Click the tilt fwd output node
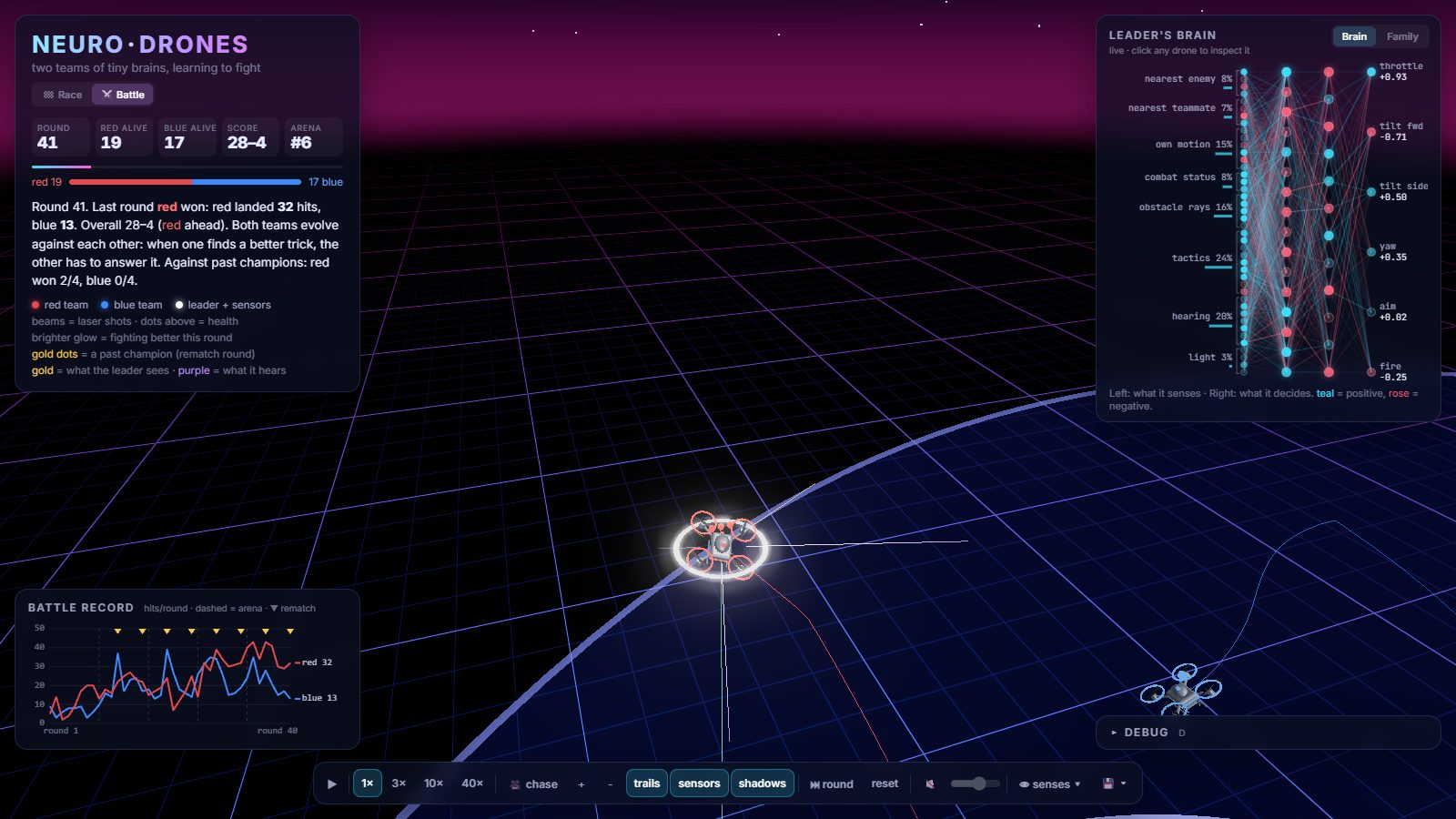 point(1370,132)
